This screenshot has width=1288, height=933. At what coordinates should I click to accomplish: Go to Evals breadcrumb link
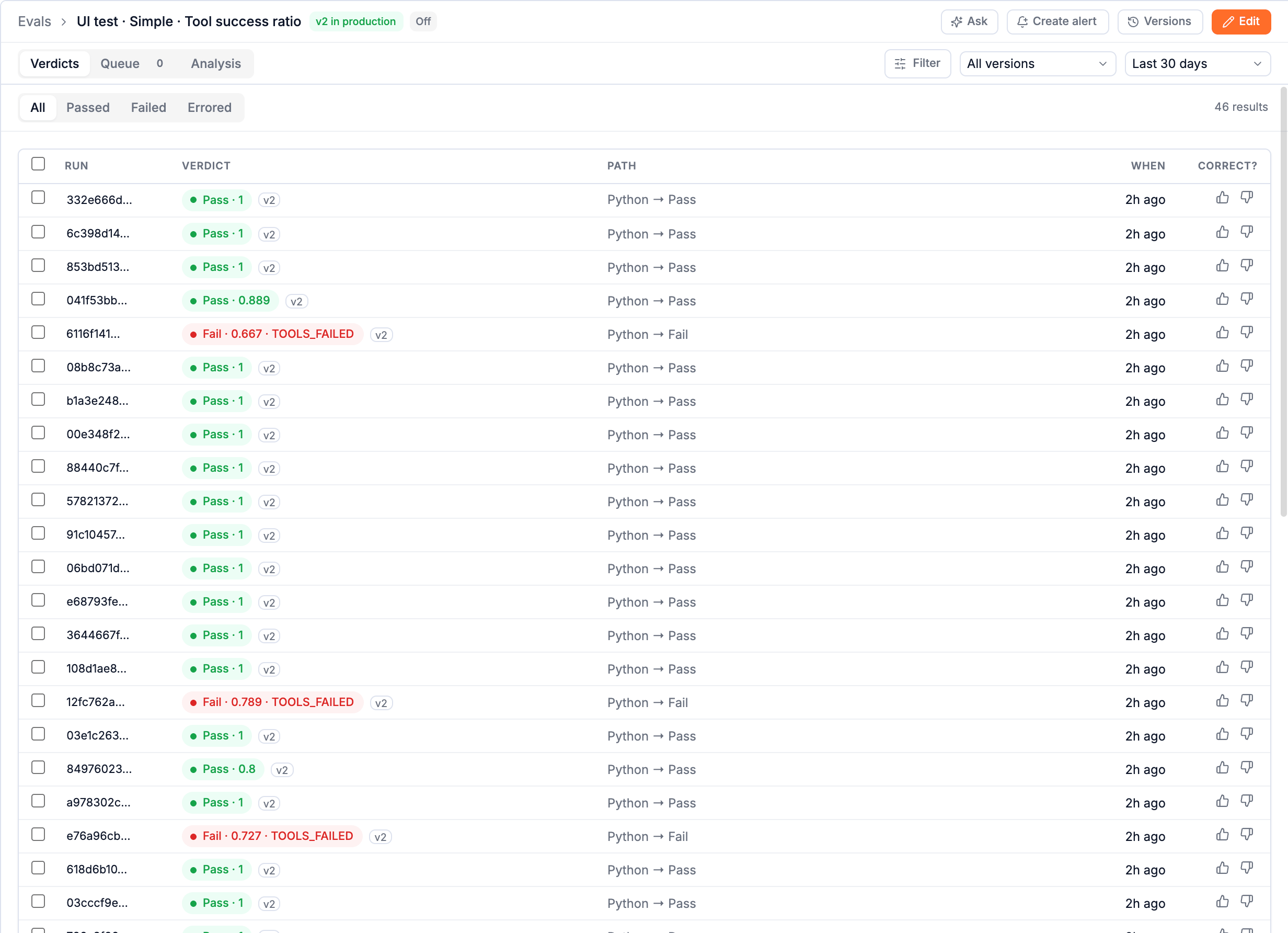[x=34, y=21]
